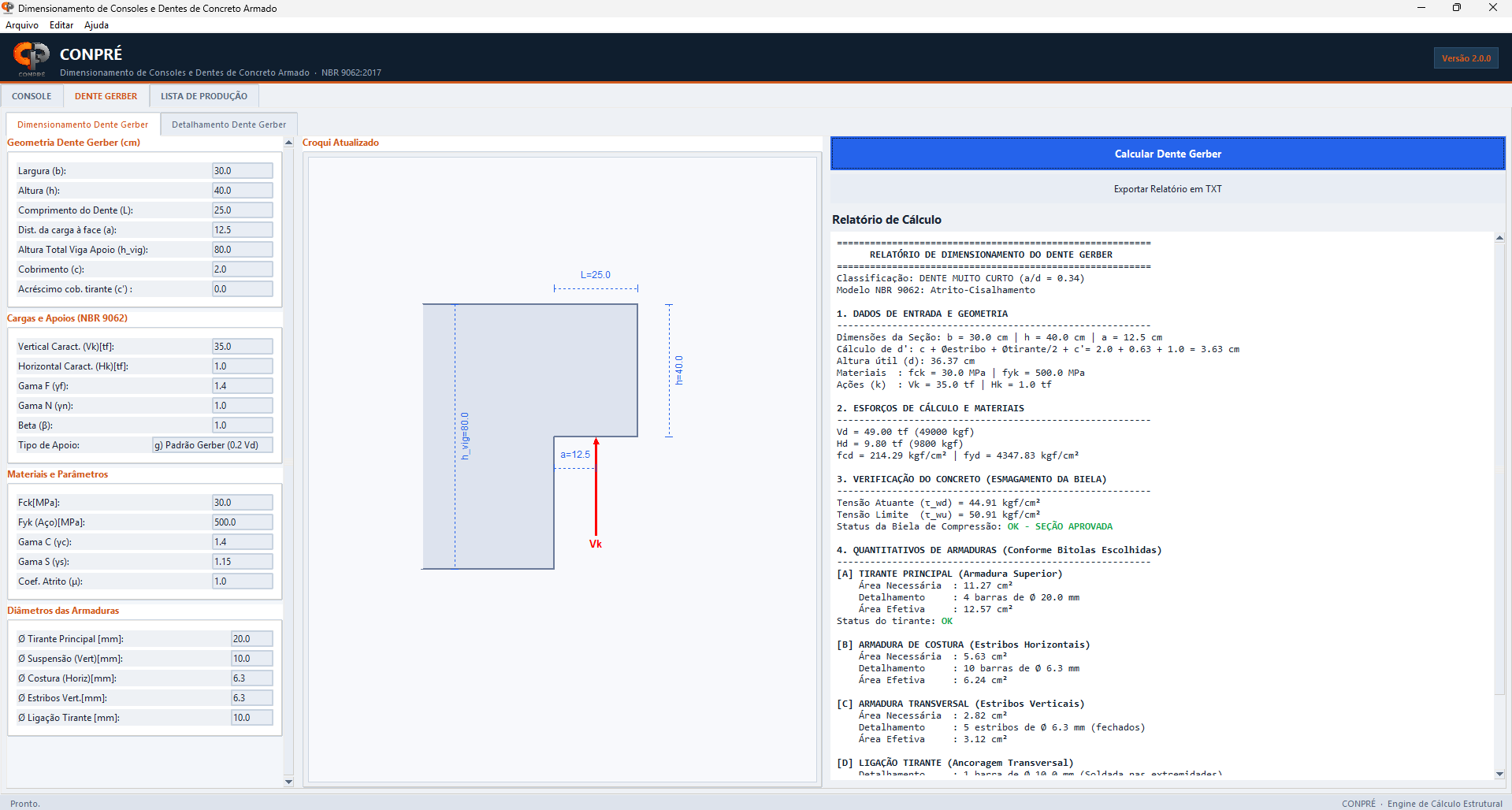
Task: Select the DENTE GERBER tab
Action: (106, 96)
